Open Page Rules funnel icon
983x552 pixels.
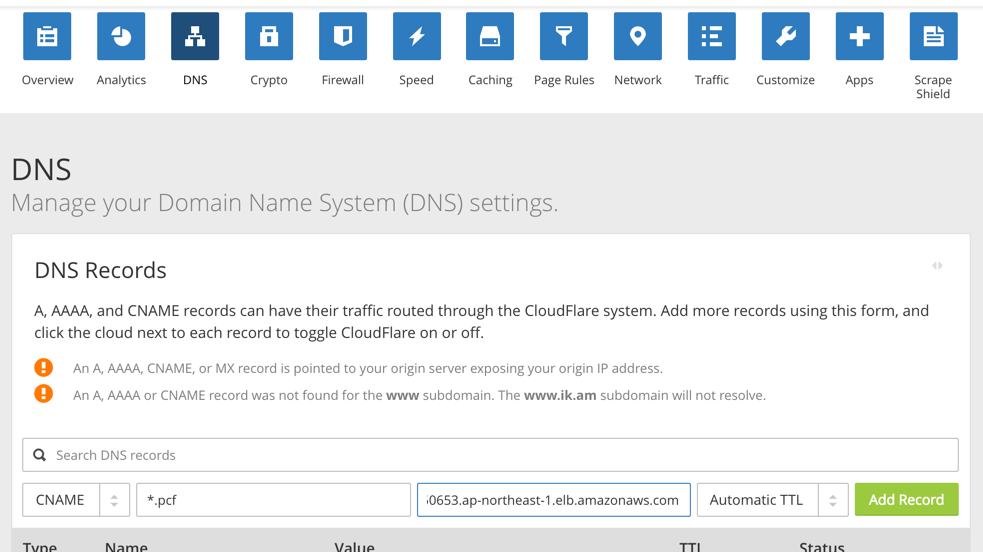point(564,37)
